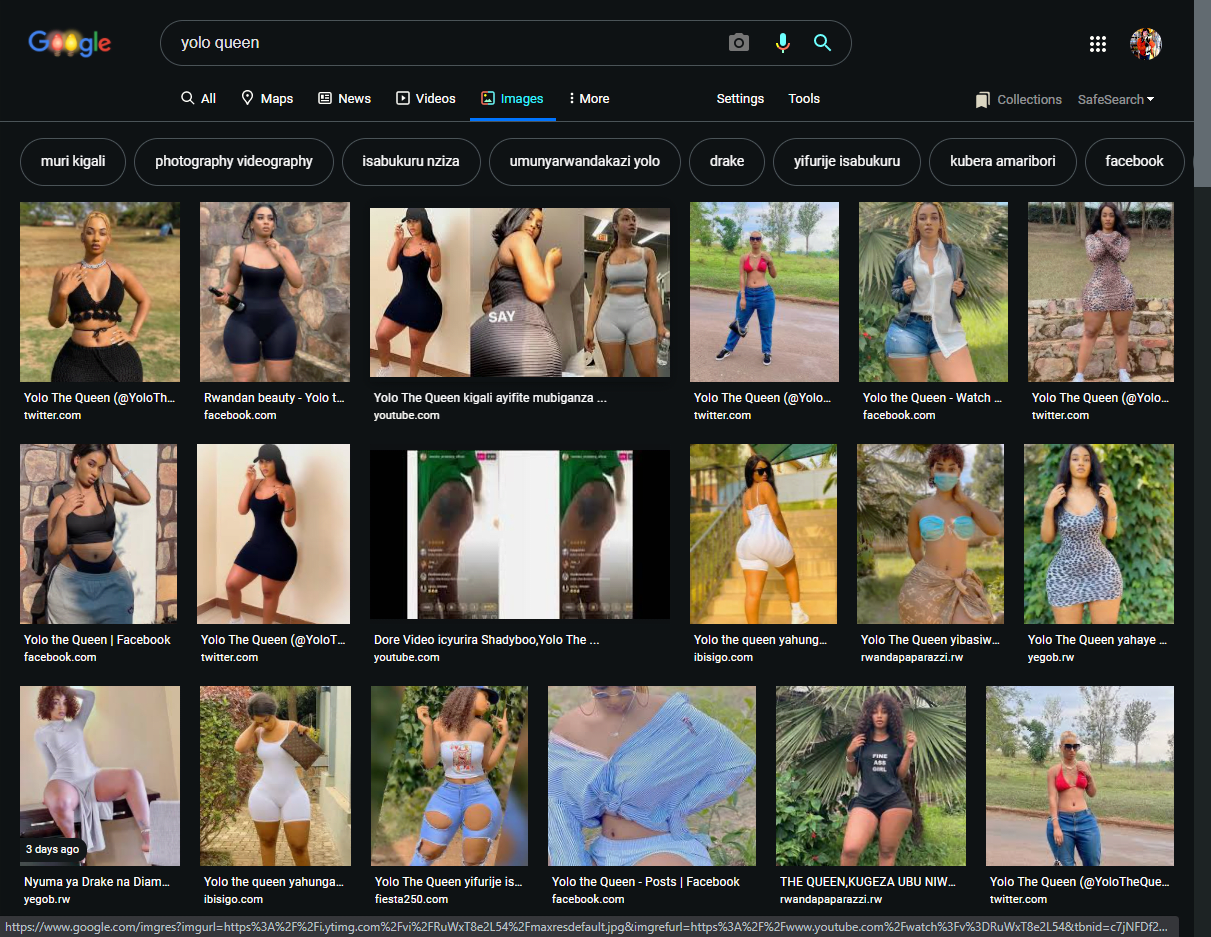1211x937 pixels.
Task: Open the Google apps grid
Action: pyautogui.click(x=1097, y=43)
